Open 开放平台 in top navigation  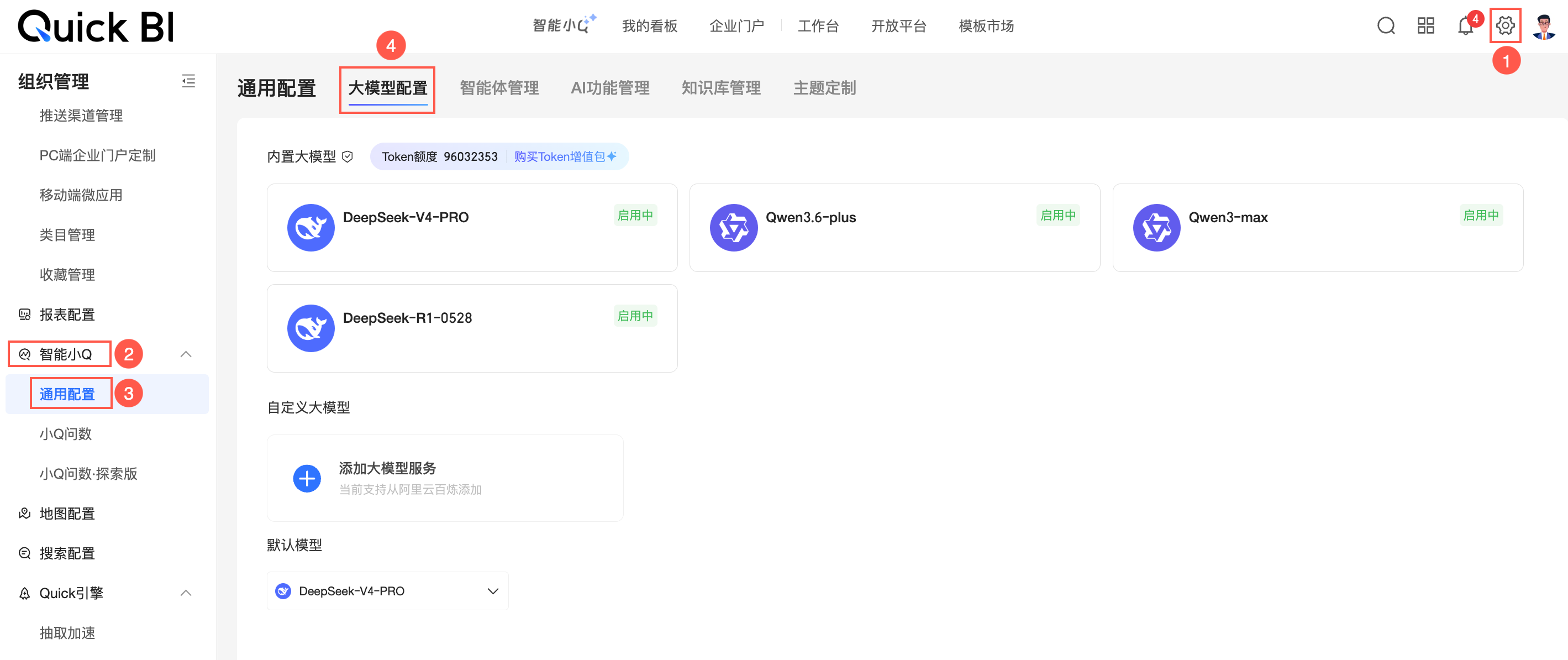coord(898,26)
